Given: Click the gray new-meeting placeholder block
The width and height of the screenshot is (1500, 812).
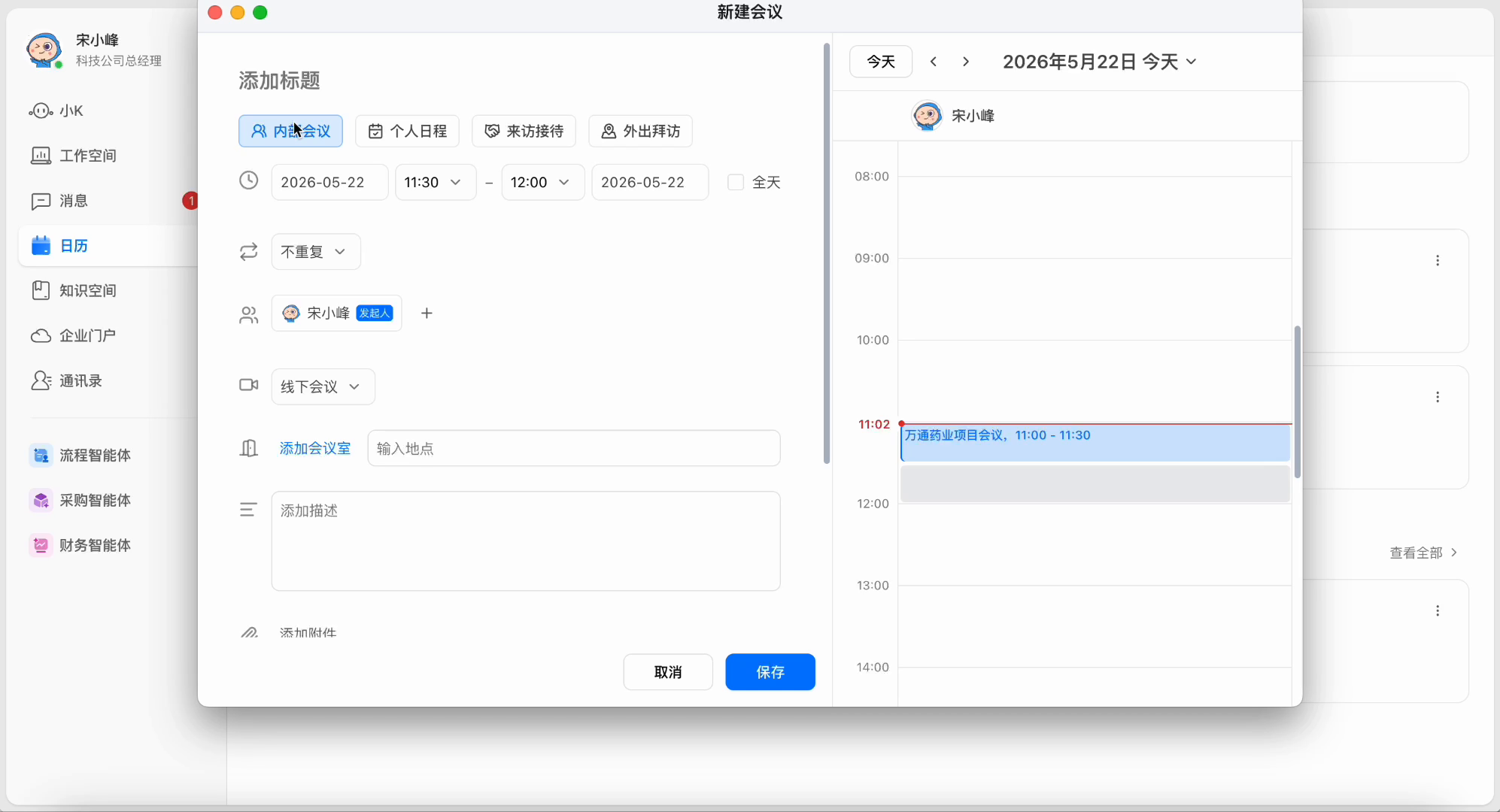Looking at the screenshot, I should click(1095, 484).
